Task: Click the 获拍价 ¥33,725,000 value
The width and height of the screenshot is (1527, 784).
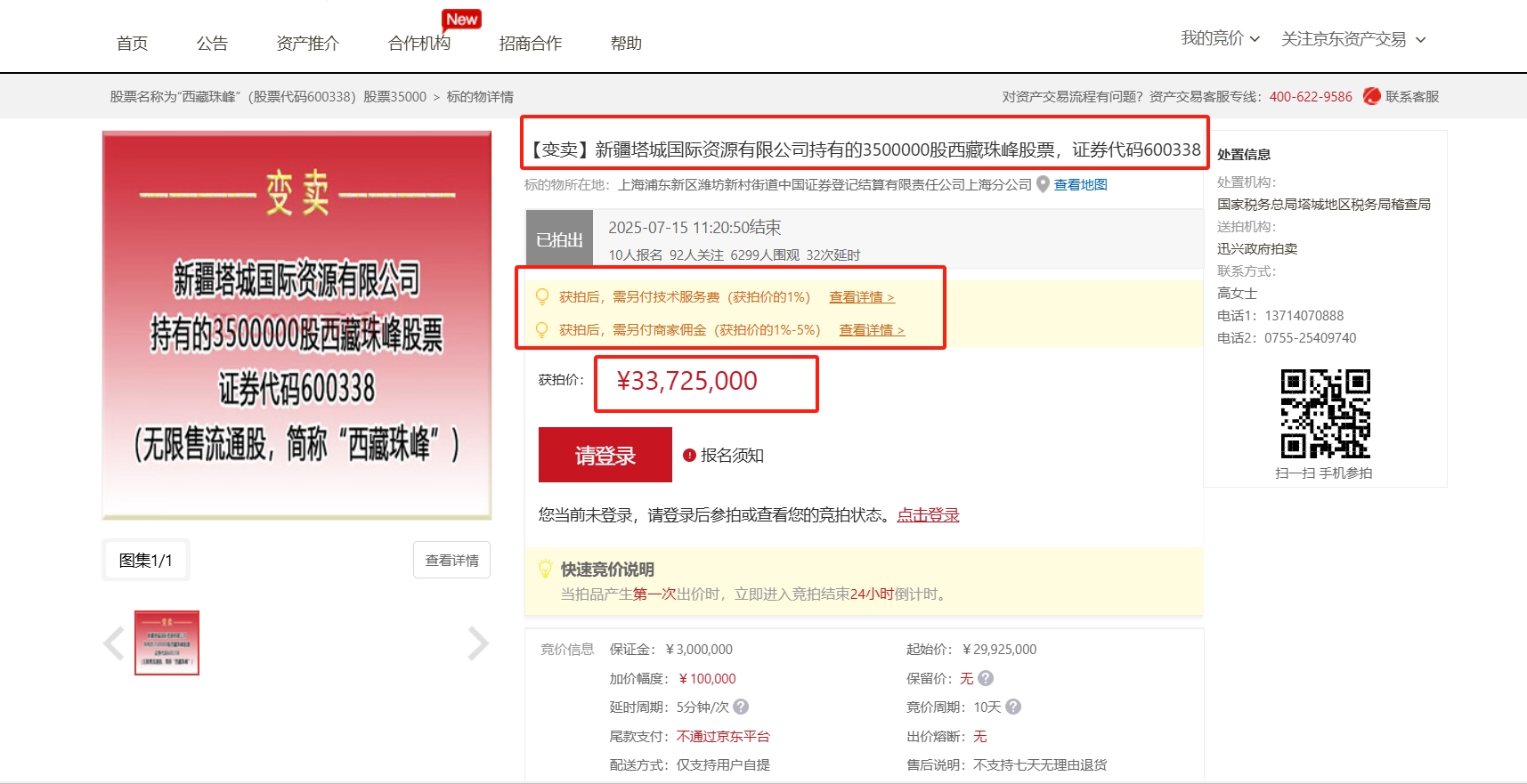Action: (686, 381)
